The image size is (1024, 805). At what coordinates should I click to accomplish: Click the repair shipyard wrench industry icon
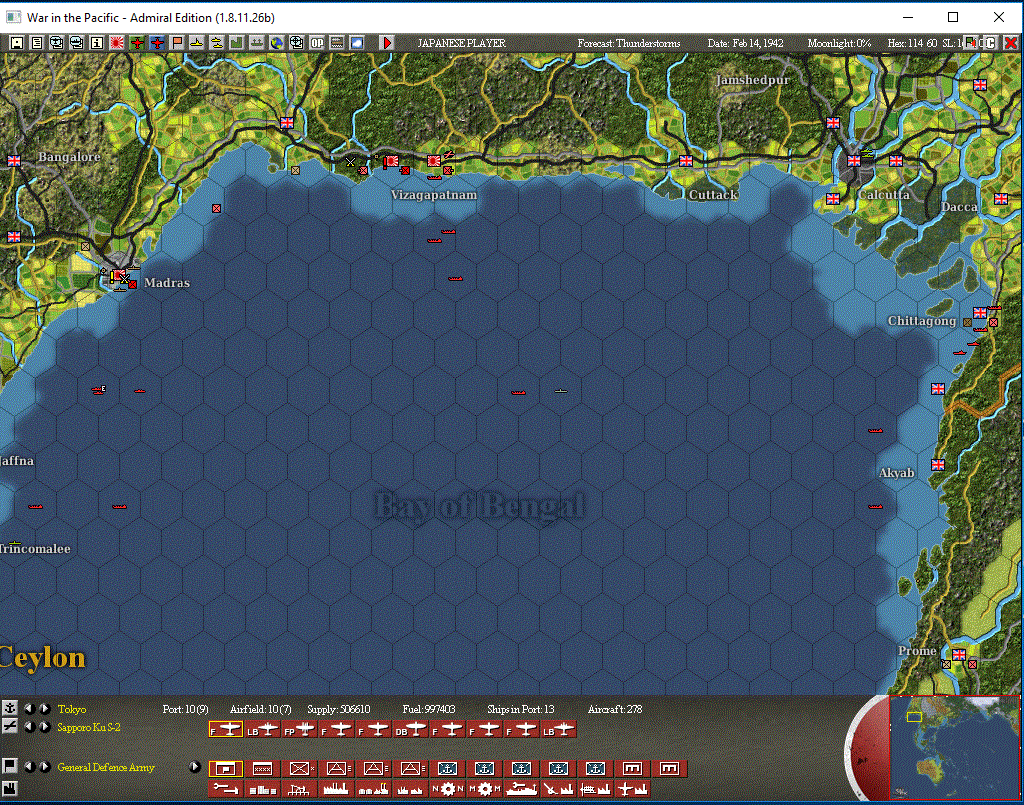tap(226, 789)
